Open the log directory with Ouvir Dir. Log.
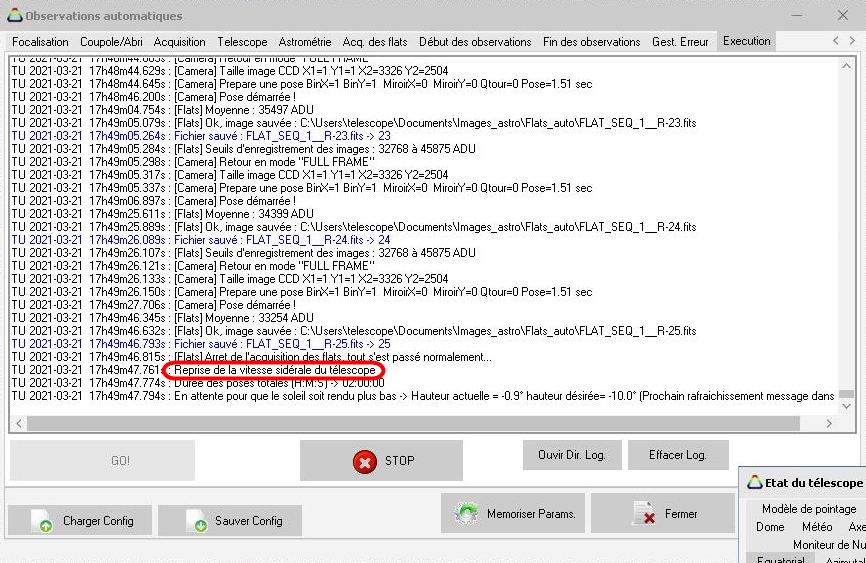The image size is (866, 563). [572, 455]
